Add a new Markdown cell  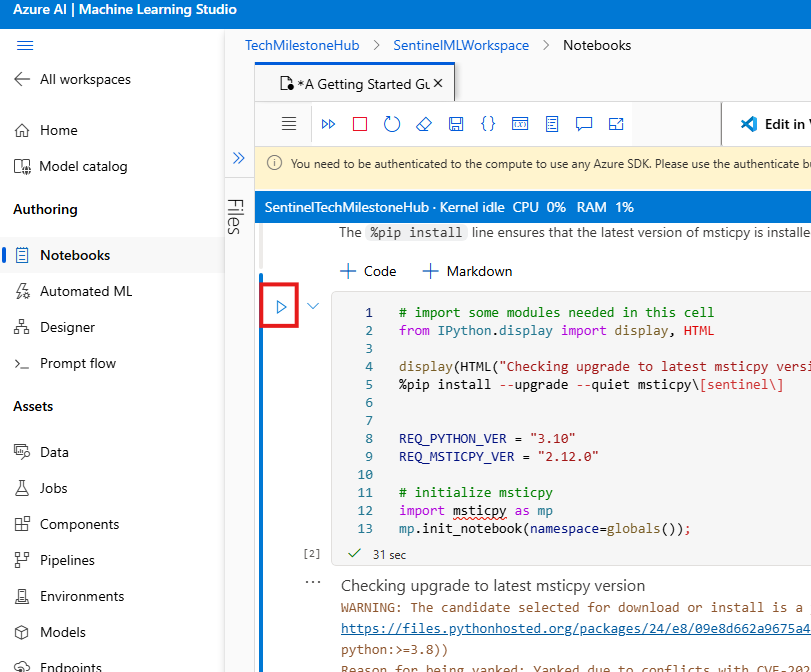[x=467, y=271]
